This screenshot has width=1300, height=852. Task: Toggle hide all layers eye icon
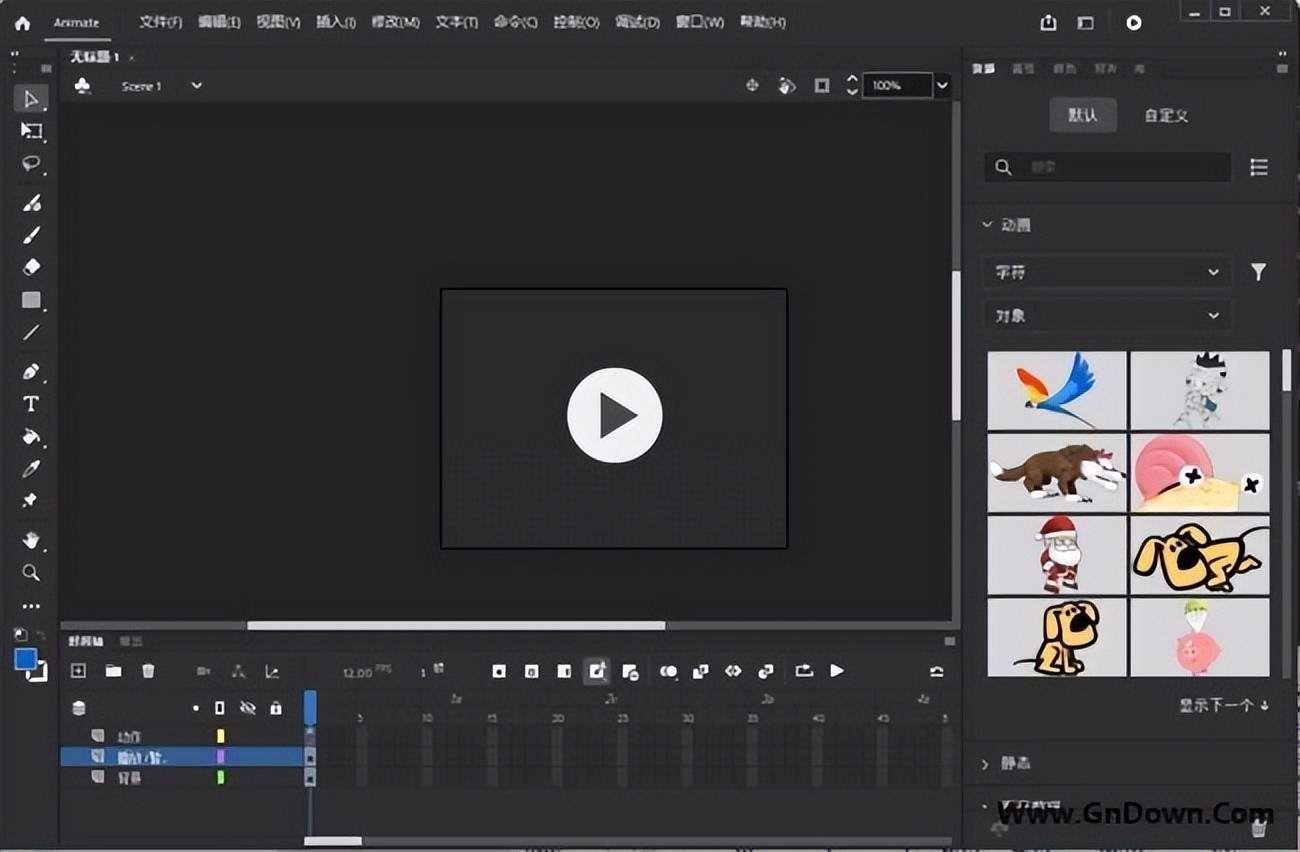(248, 708)
